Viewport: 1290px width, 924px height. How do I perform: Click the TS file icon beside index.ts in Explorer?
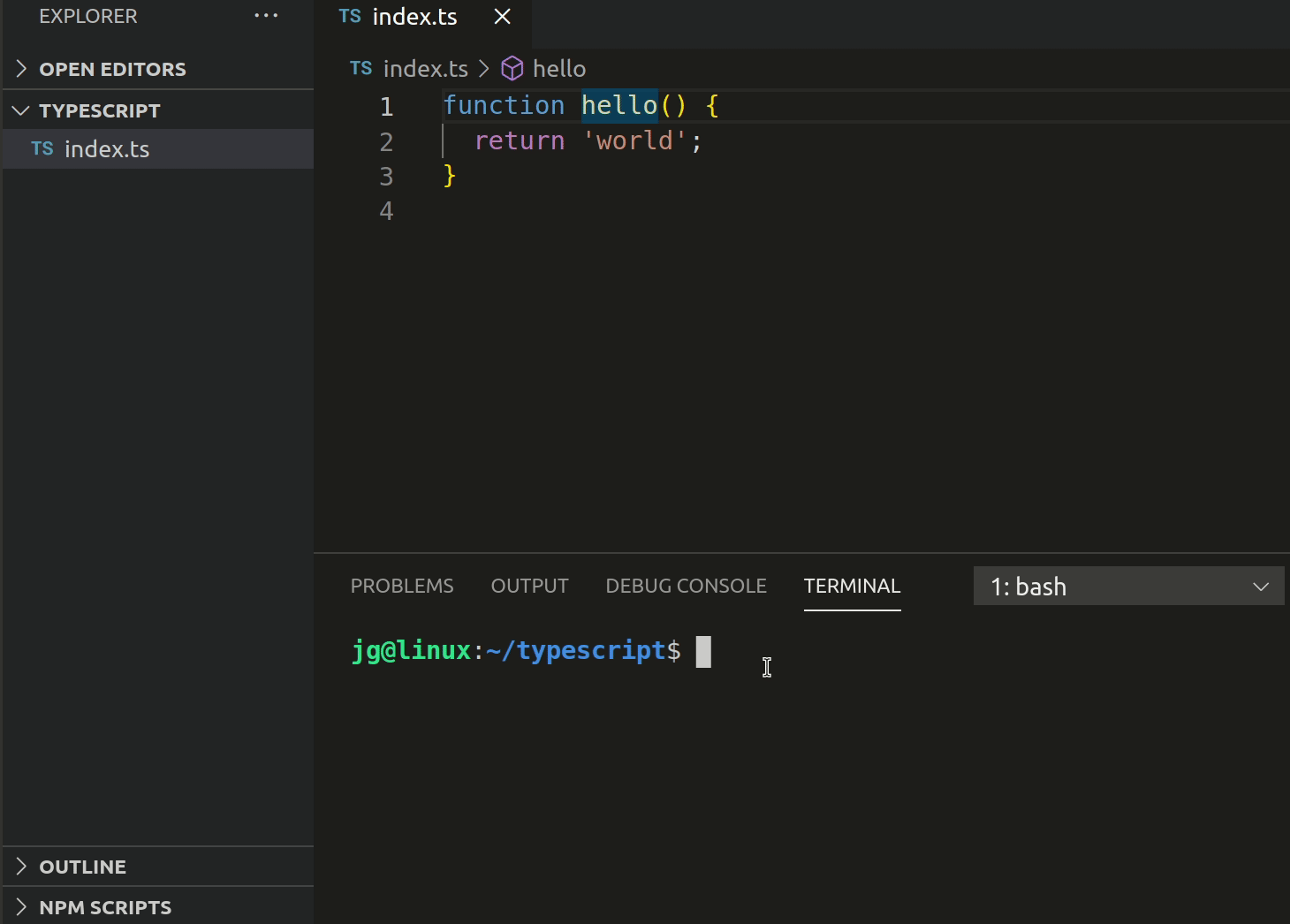42,148
